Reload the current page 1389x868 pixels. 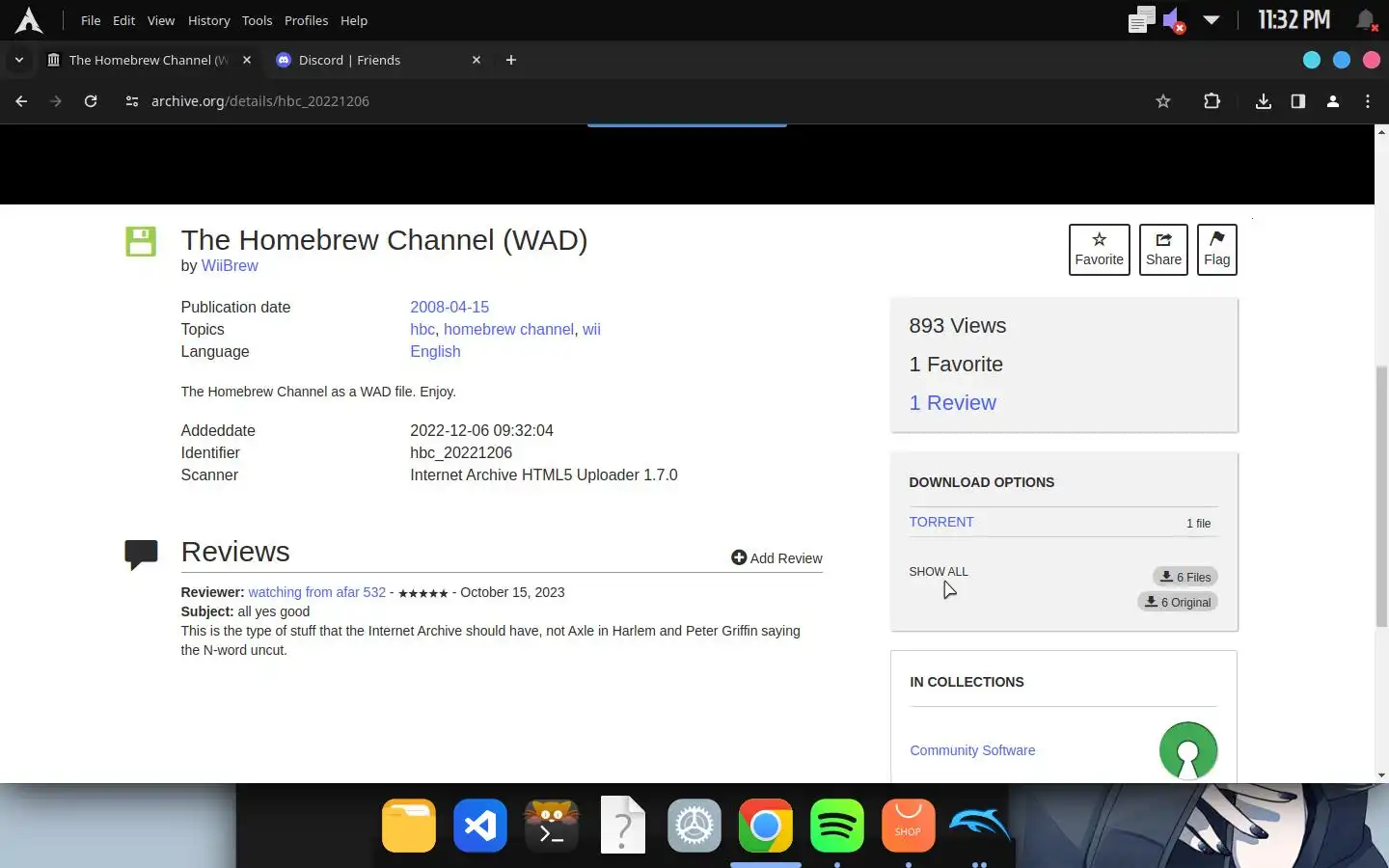pyautogui.click(x=90, y=101)
